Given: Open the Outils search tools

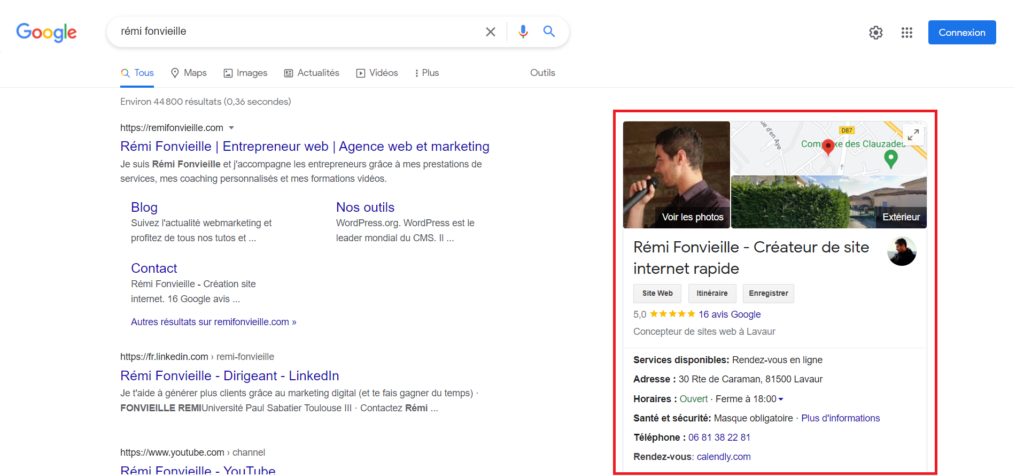Looking at the screenshot, I should click(542, 73).
